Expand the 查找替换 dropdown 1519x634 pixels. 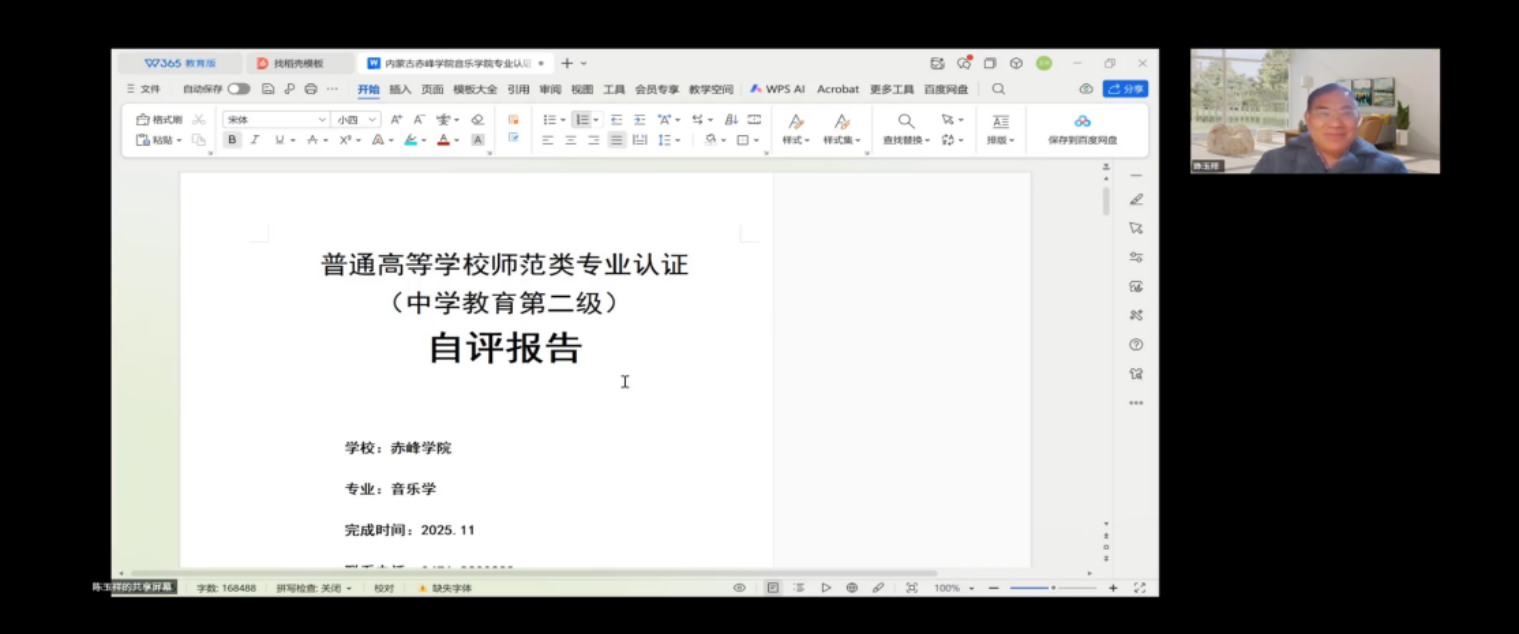point(927,141)
